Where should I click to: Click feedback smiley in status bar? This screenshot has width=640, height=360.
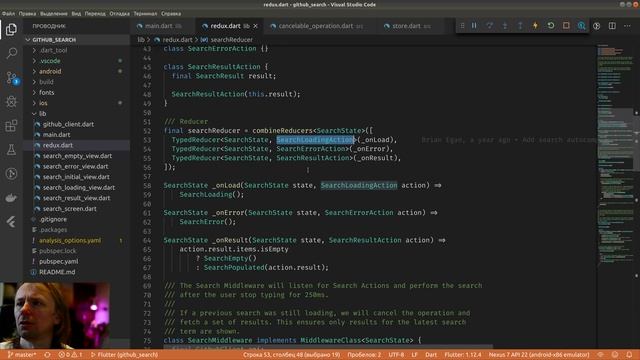(615, 355)
